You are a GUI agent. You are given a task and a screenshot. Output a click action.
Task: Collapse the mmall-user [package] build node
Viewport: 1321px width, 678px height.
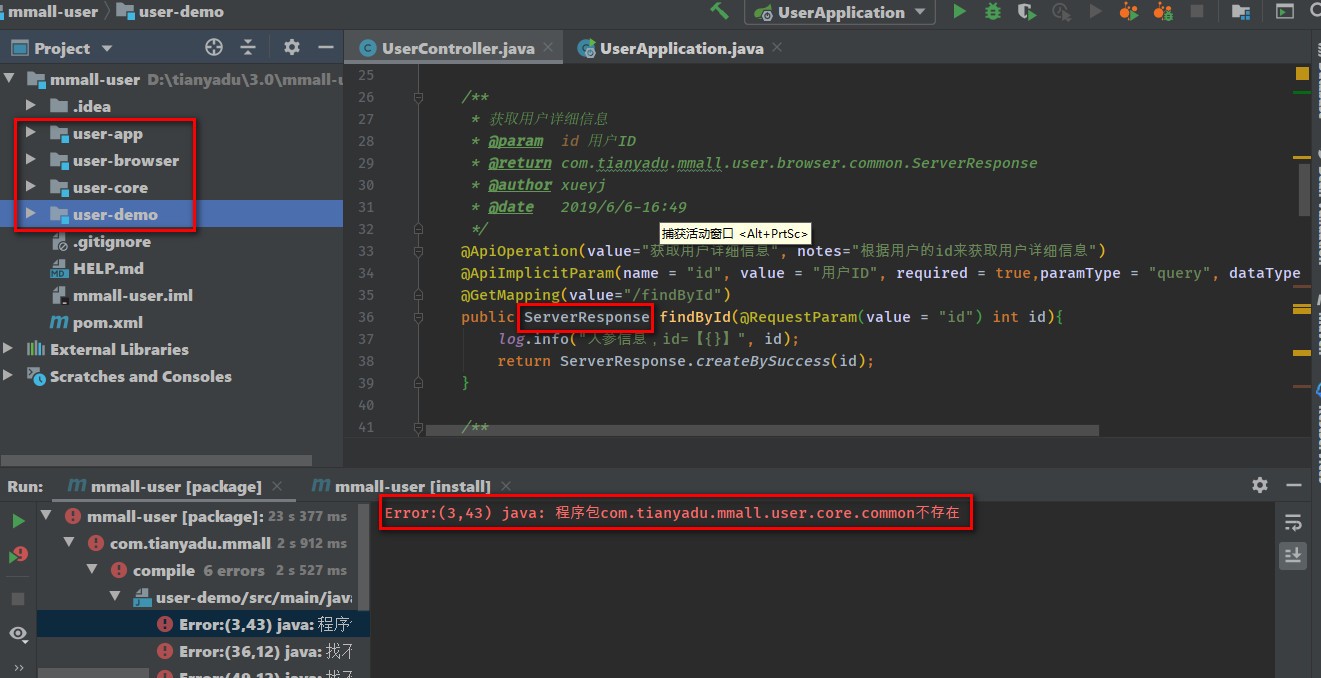point(47,517)
